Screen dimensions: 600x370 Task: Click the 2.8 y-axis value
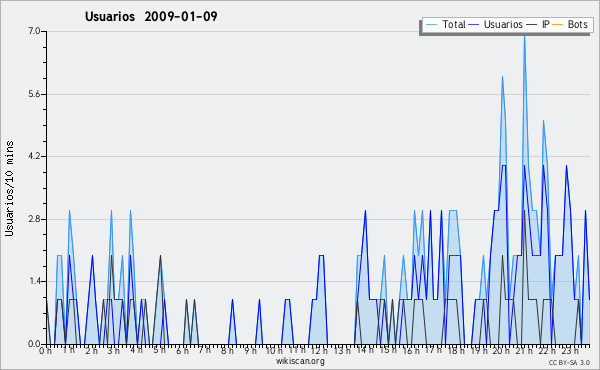(x=34, y=219)
